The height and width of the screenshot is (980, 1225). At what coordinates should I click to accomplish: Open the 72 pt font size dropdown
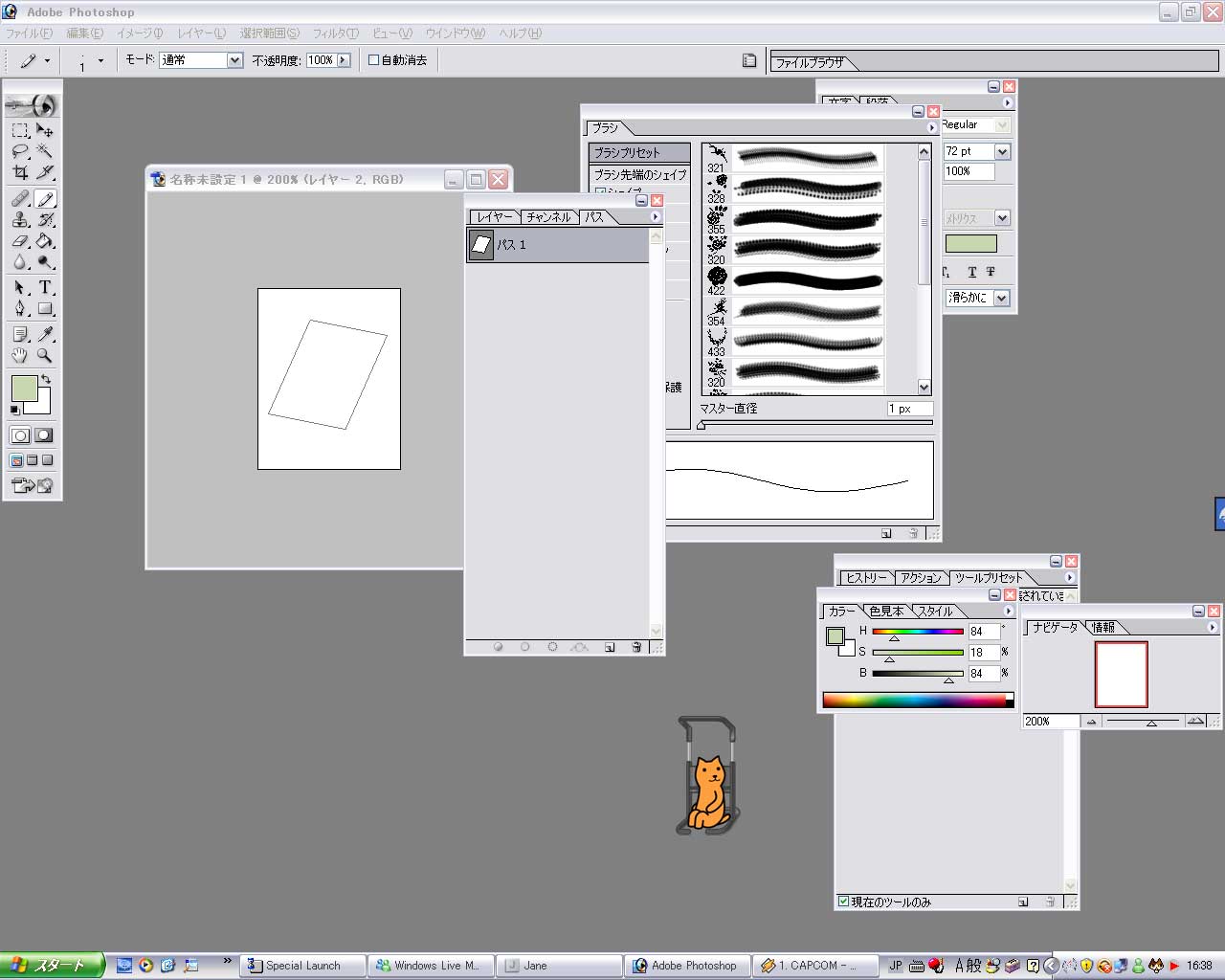tap(1002, 151)
